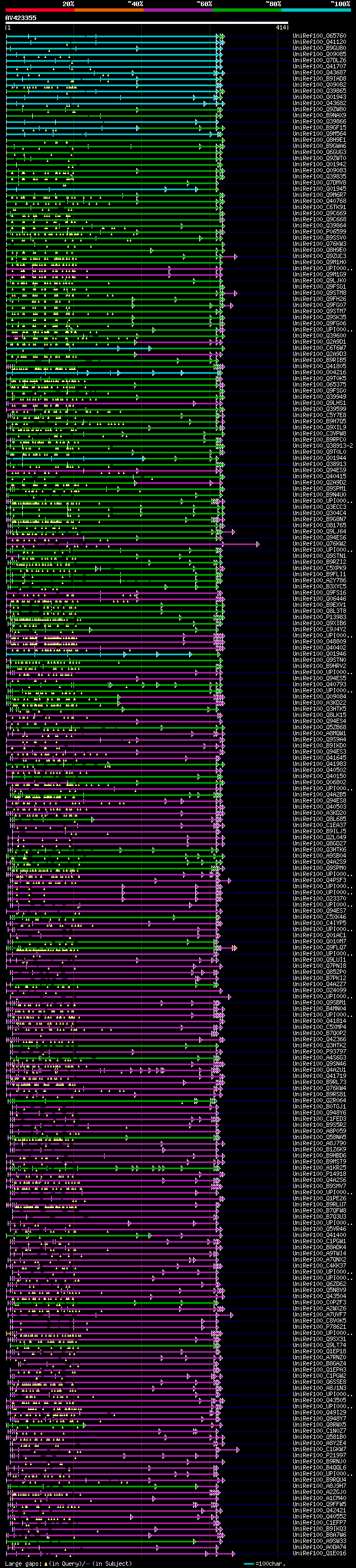Click the purple ~60% identity legend bar

click(x=177, y=10)
